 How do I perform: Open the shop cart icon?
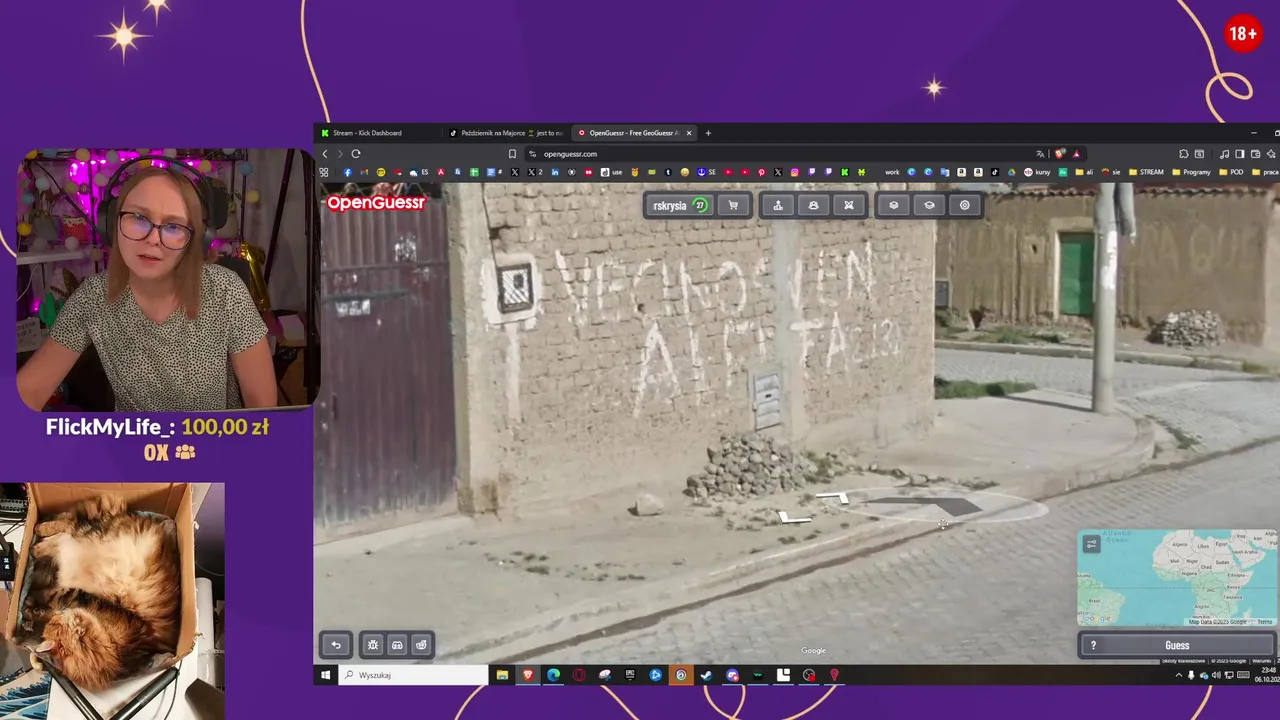click(x=733, y=205)
